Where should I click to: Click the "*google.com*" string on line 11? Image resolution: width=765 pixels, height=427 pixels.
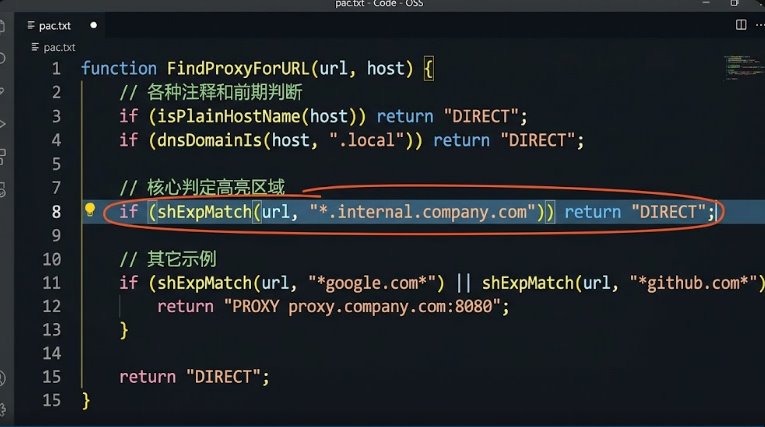(372, 283)
